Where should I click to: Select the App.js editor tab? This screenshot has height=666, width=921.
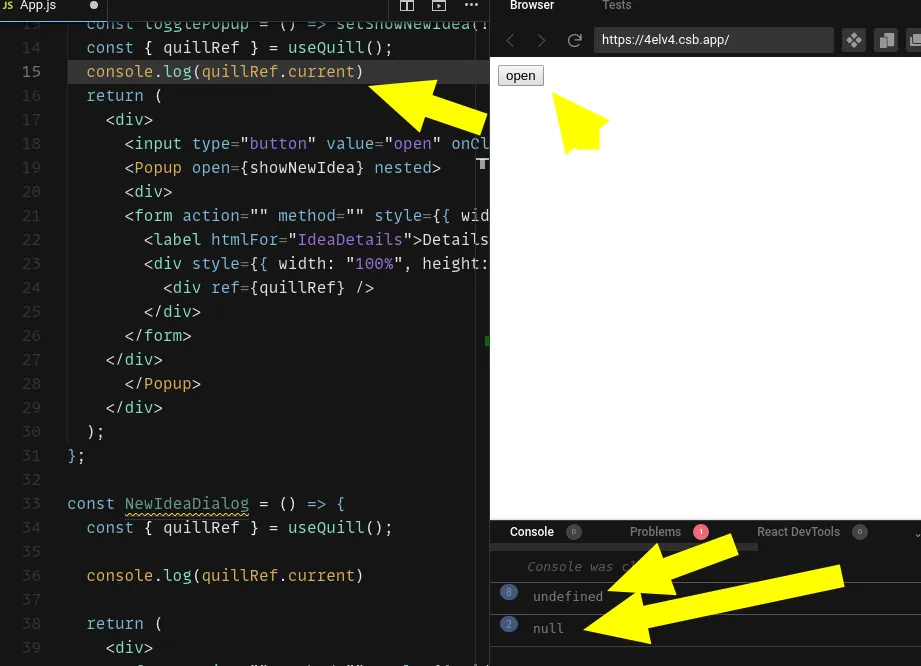pos(53,6)
